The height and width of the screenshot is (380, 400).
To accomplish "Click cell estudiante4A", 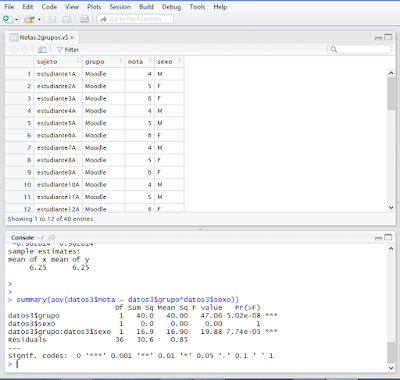I will pyautogui.click(x=58, y=111).
